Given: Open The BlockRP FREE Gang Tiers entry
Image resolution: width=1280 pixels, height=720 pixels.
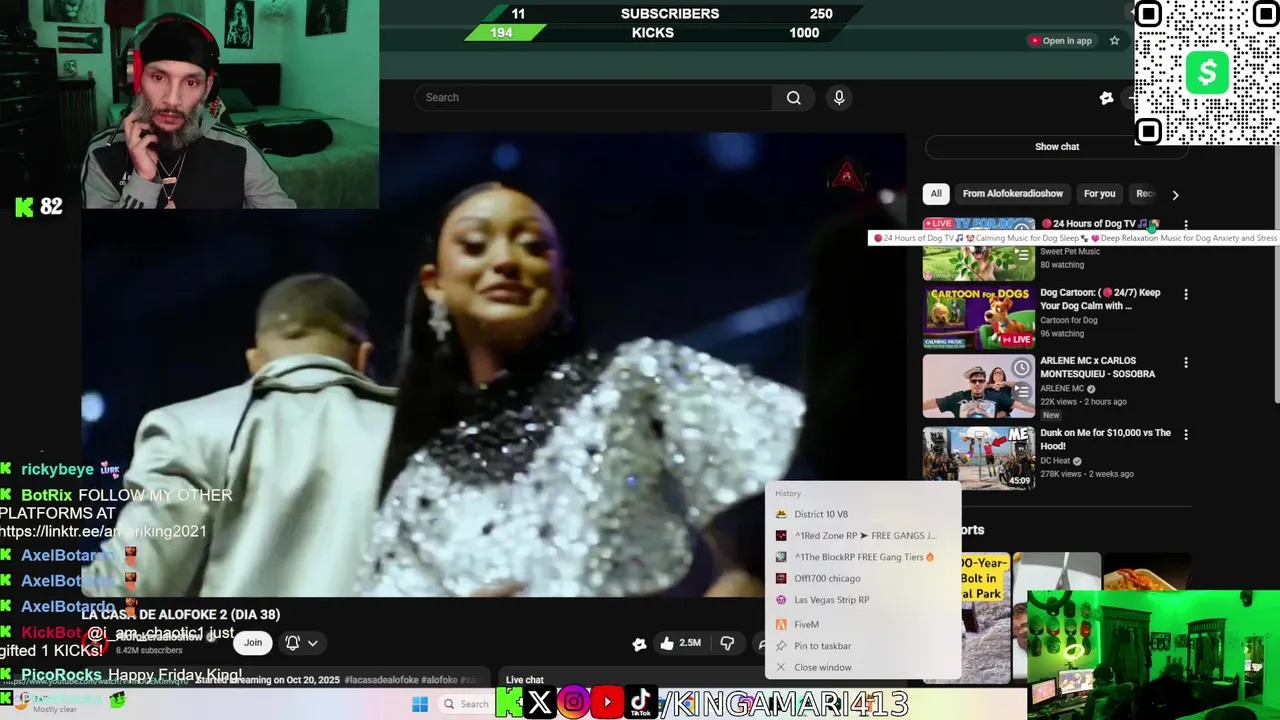Looking at the screenshot, I should point(862,557).
